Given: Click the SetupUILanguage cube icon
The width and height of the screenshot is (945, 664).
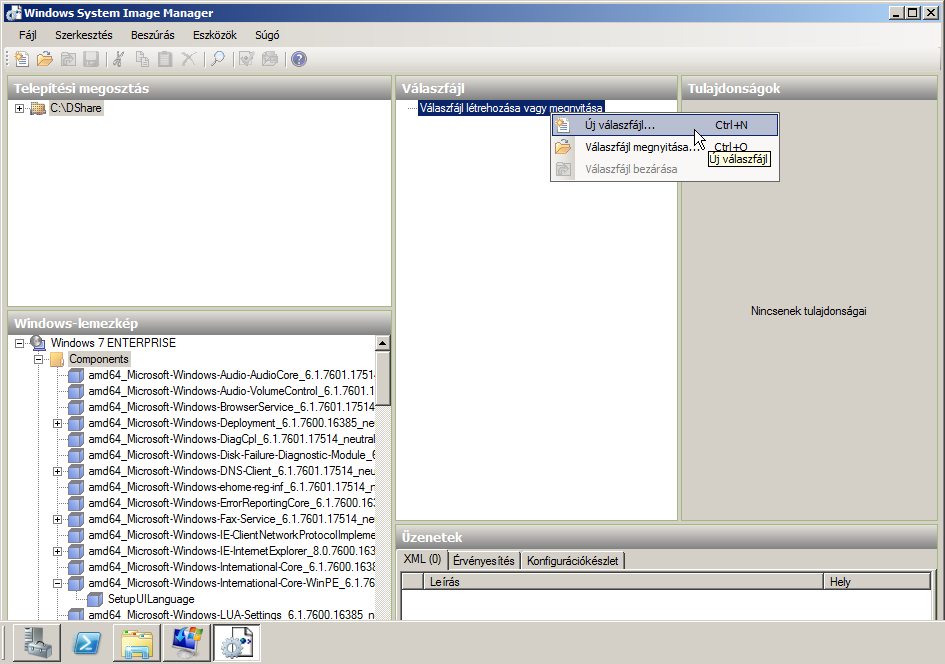Looking at the screenshot, I should point(95,600).
